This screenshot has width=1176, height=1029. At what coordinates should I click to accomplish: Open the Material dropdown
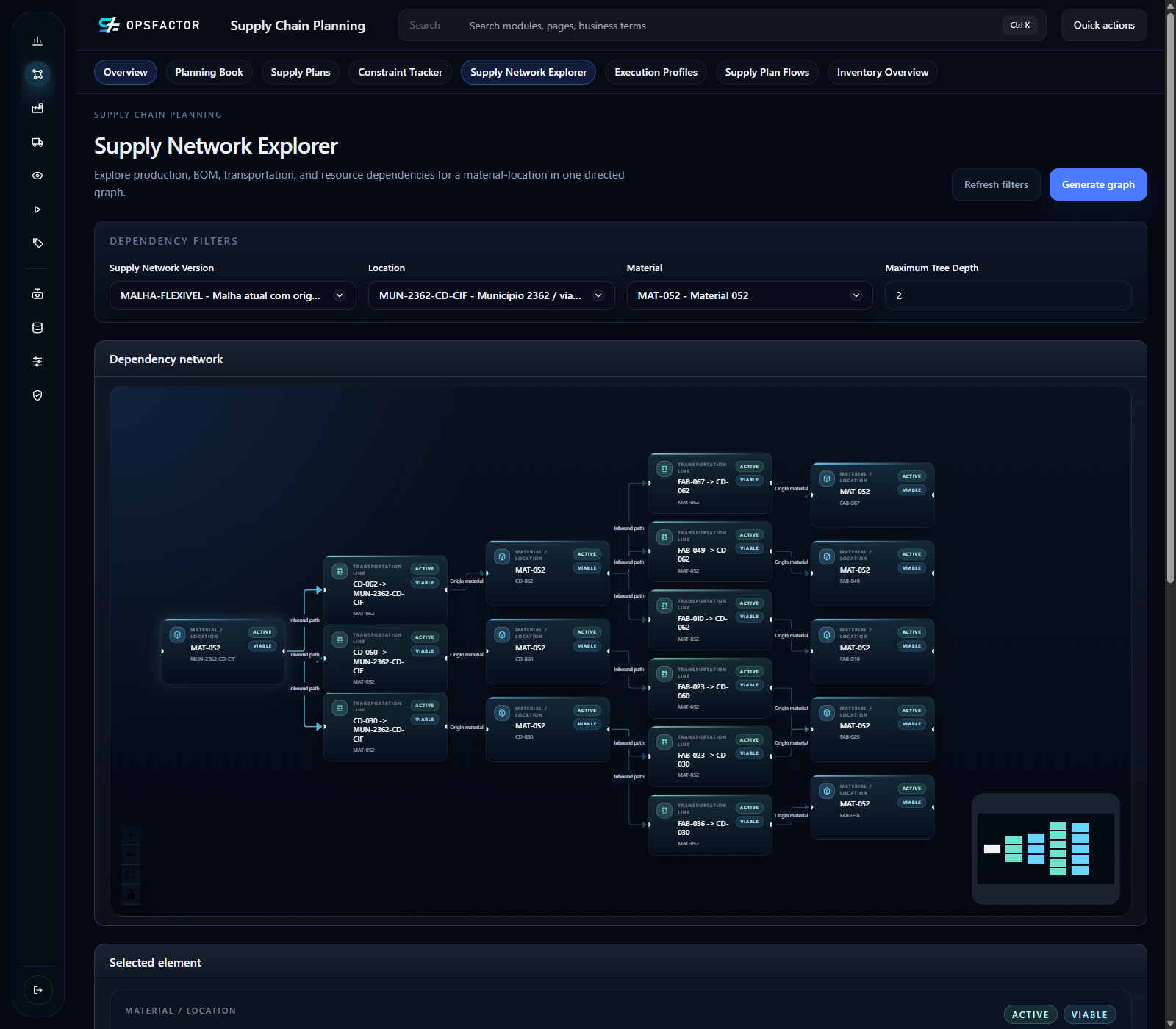pyautogui.click(x=750, y=295)
